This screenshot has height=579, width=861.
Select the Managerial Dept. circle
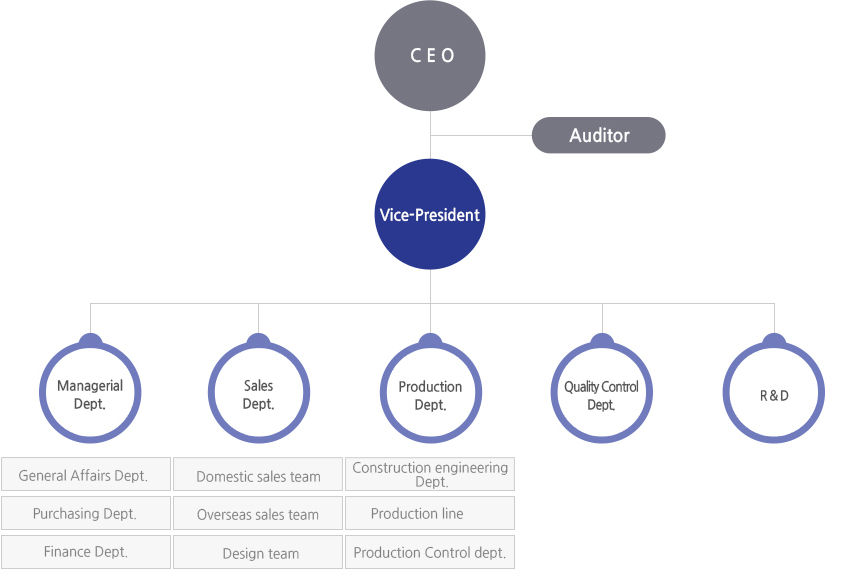click(x=90, y=392)
